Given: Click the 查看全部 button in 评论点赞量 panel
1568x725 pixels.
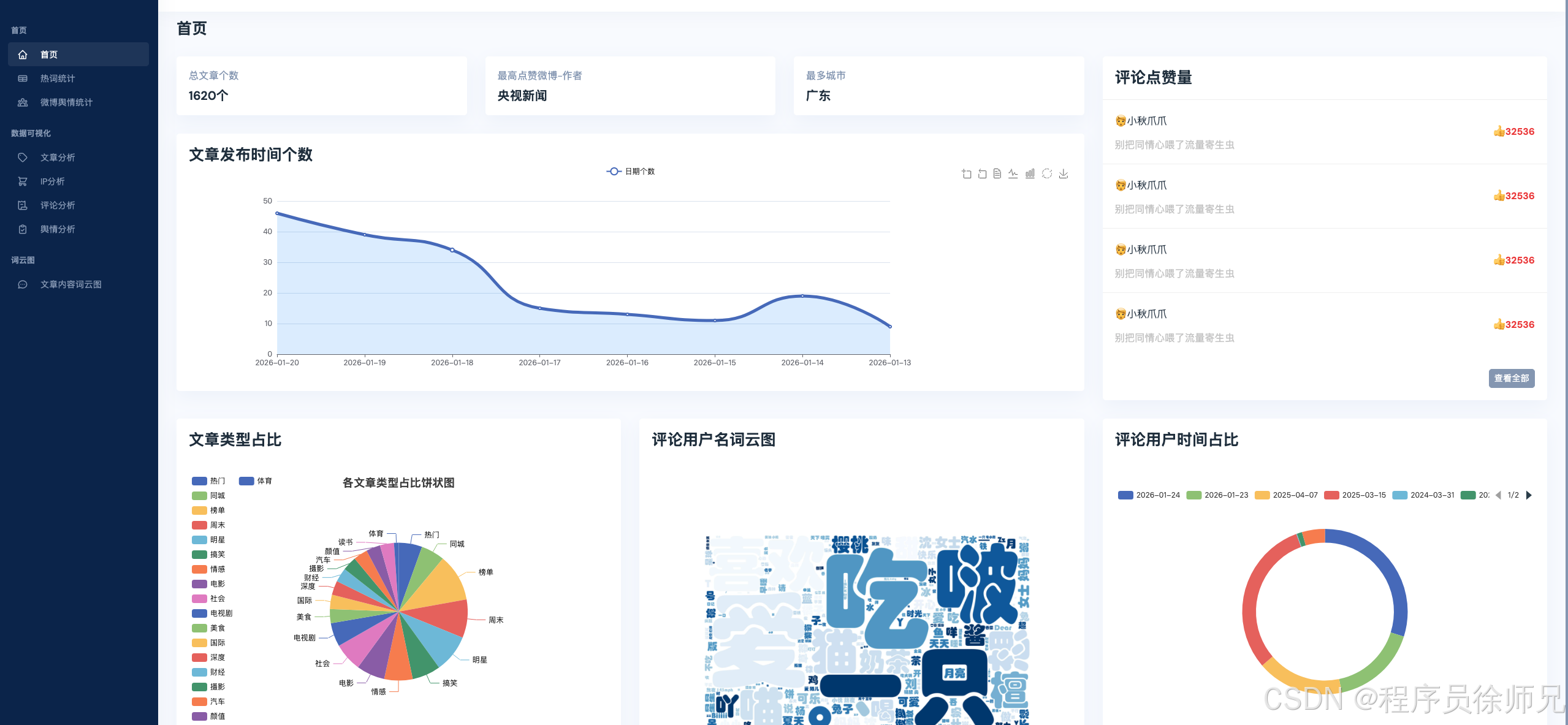Looking at the screenshot, I should pyautogui.click(x=1512, y=379).
